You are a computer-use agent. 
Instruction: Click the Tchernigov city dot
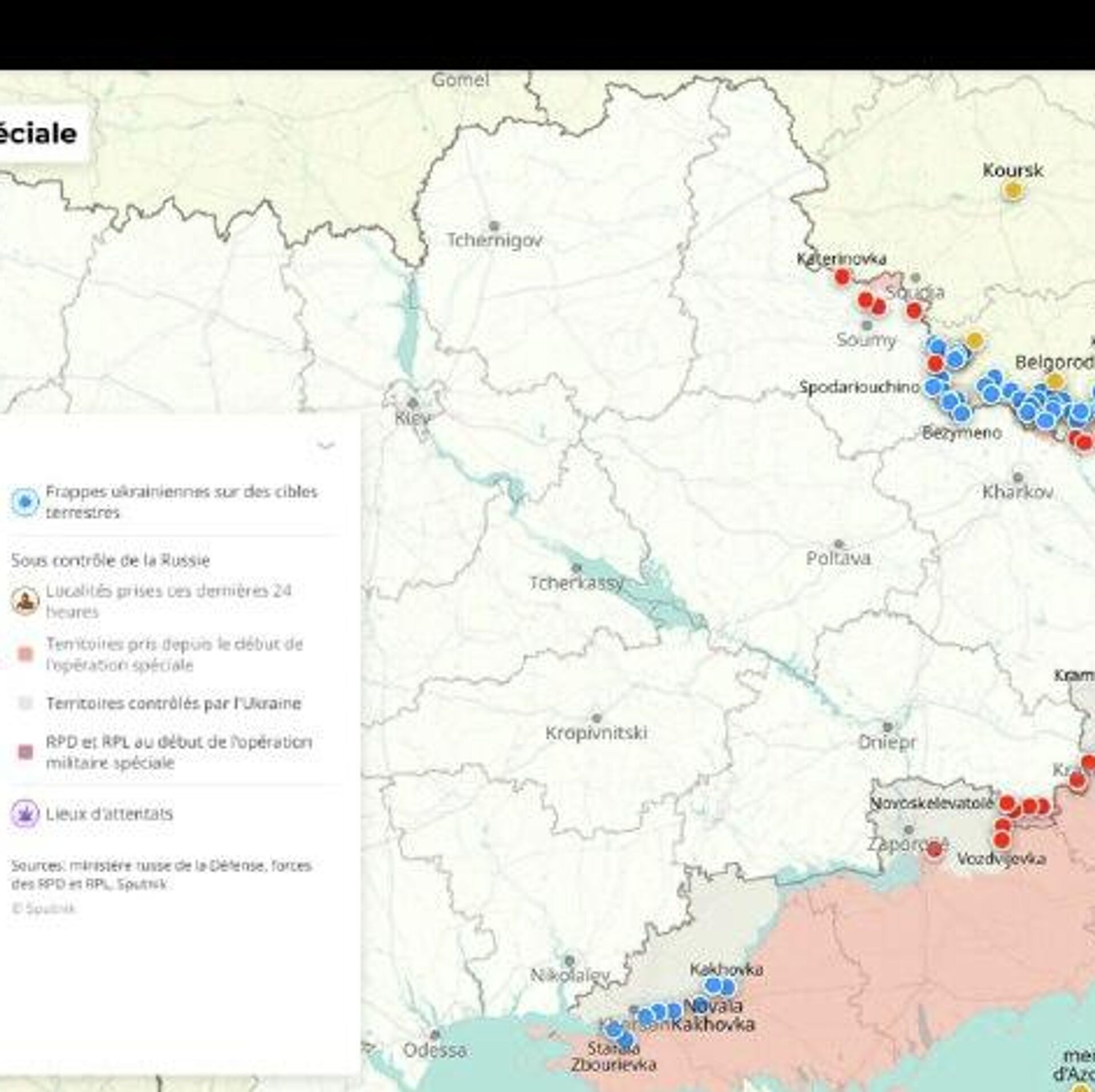point(494,226)
